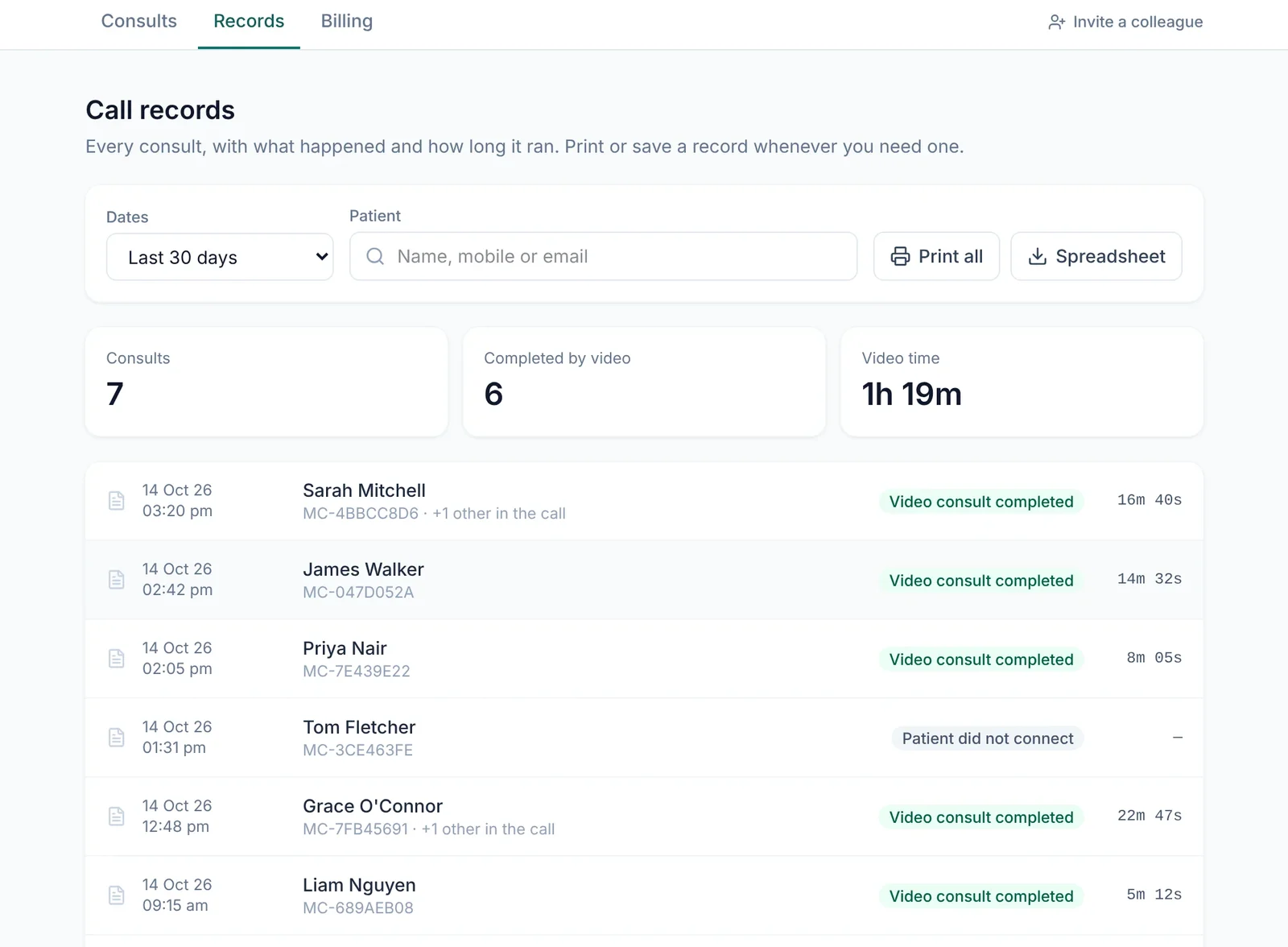The height and width of the screenshot is (947, 1288).
Task: Click record ID MC-047D052A
Action: point(358,593)
